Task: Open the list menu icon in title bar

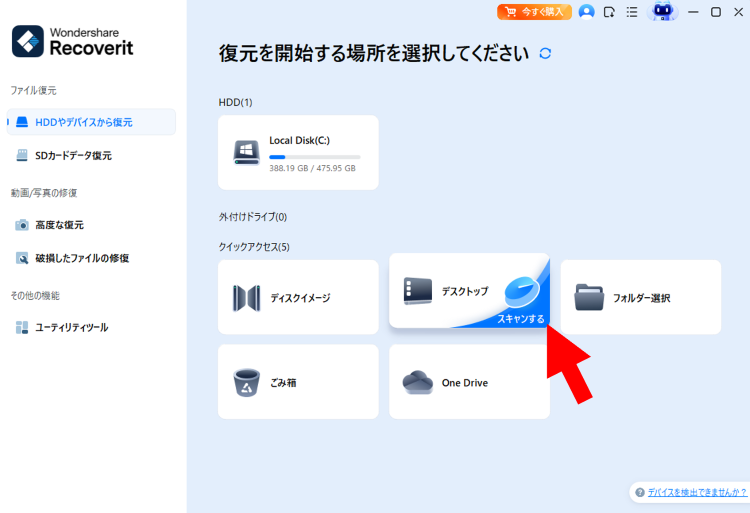Action: (x=632, y=12)
